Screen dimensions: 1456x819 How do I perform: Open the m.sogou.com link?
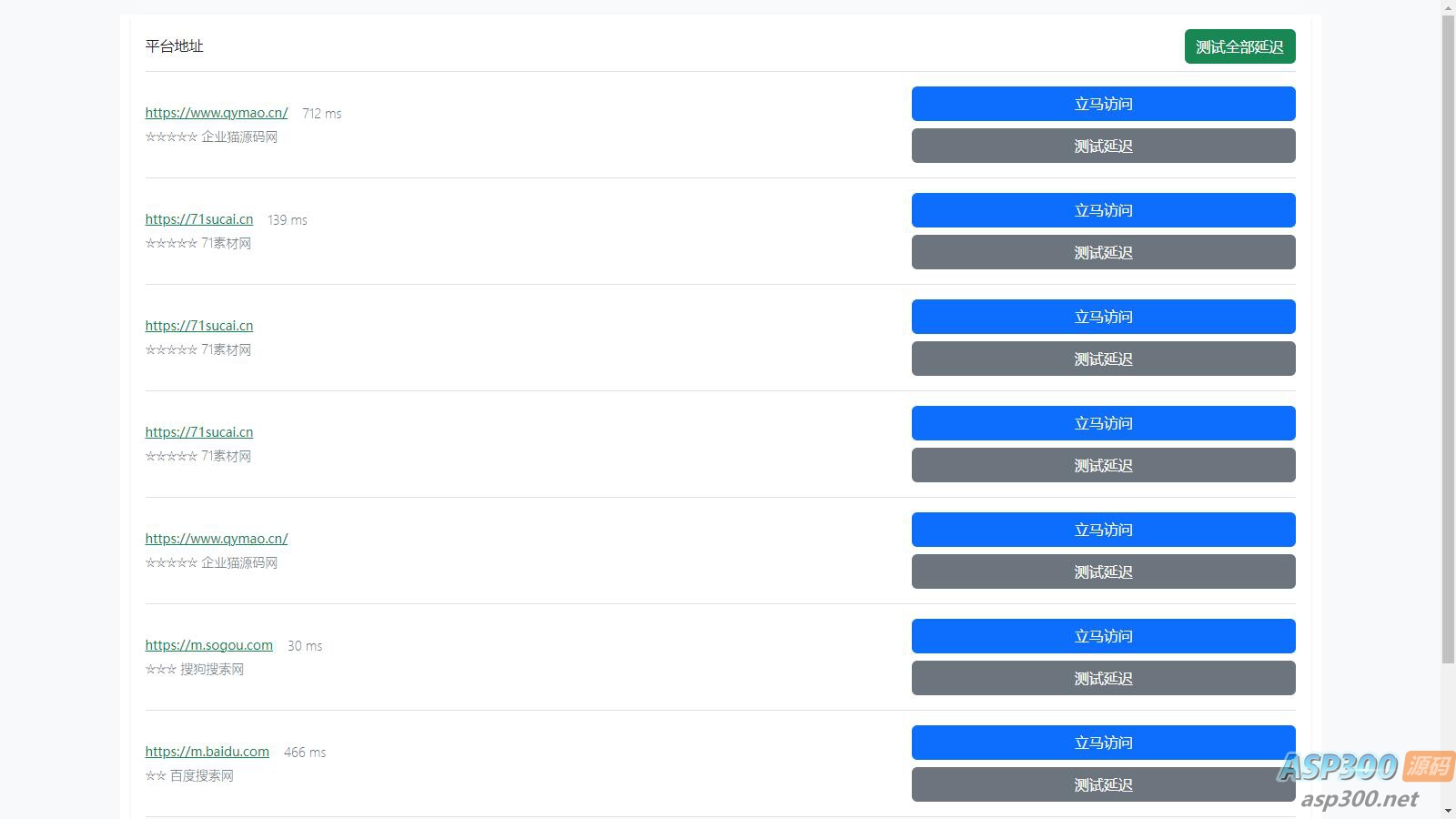(x=209, y=645)
